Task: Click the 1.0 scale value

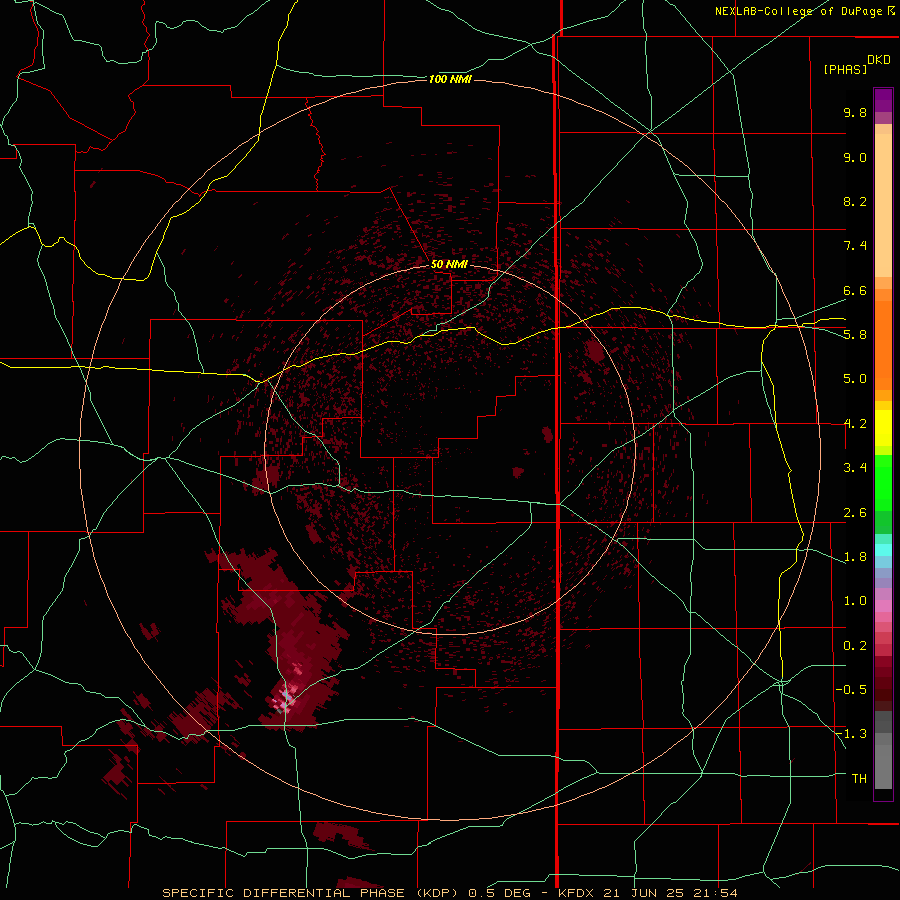Action: [x=855, y=601]
